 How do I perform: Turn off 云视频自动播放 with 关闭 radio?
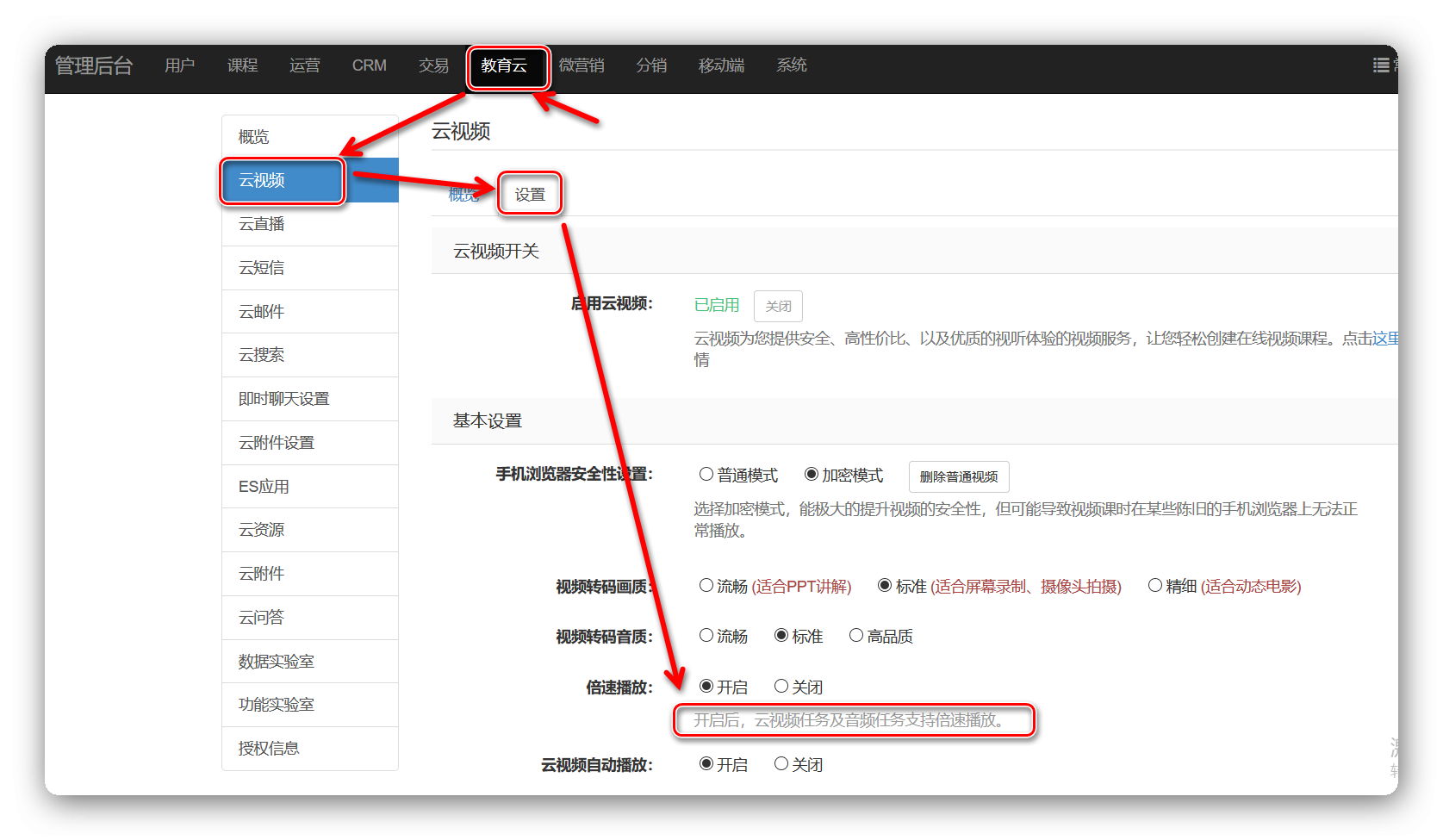point(781,764)
